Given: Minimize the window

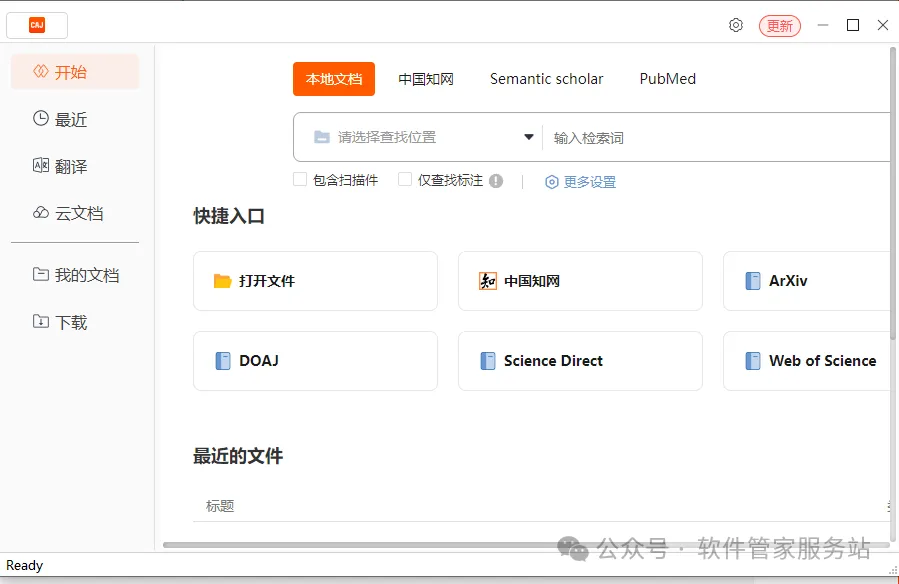Looking at the screenshot, I should click(823, 25).
